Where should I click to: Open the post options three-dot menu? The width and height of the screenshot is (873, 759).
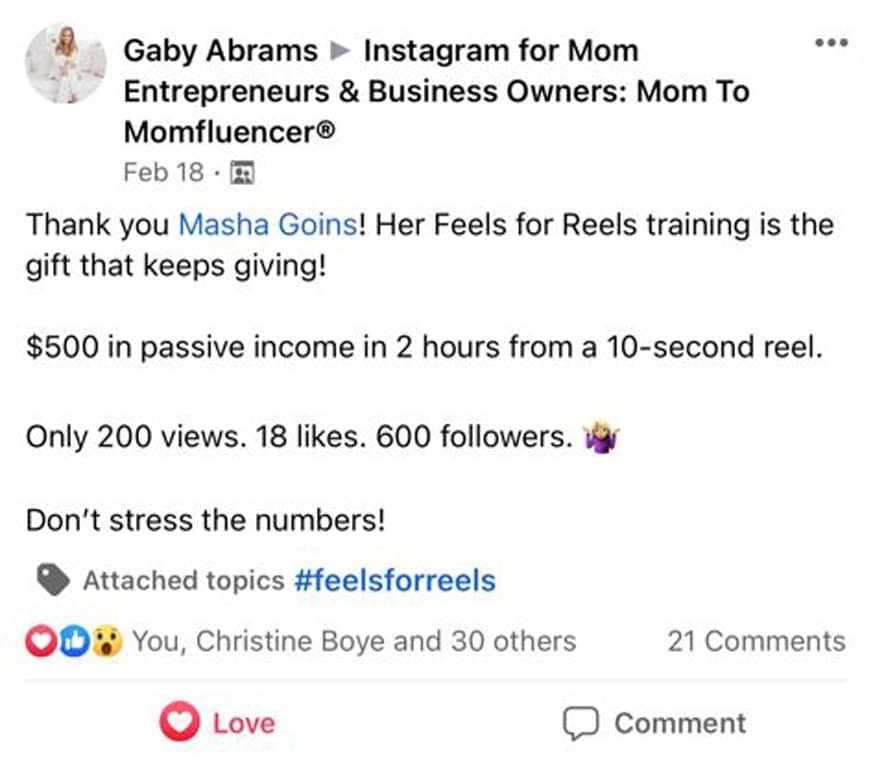(831, 43)
